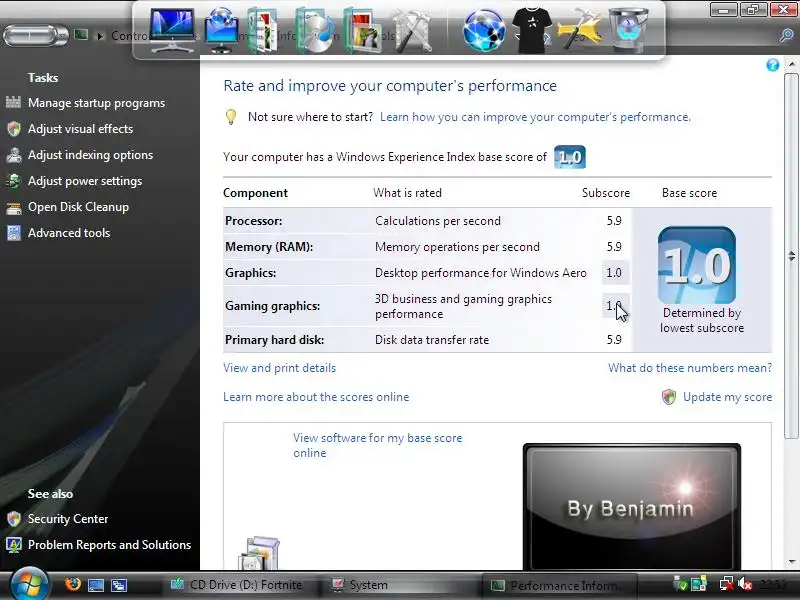Open Adjust visual effects task
800x600 pixels.
tap(80, 129)
